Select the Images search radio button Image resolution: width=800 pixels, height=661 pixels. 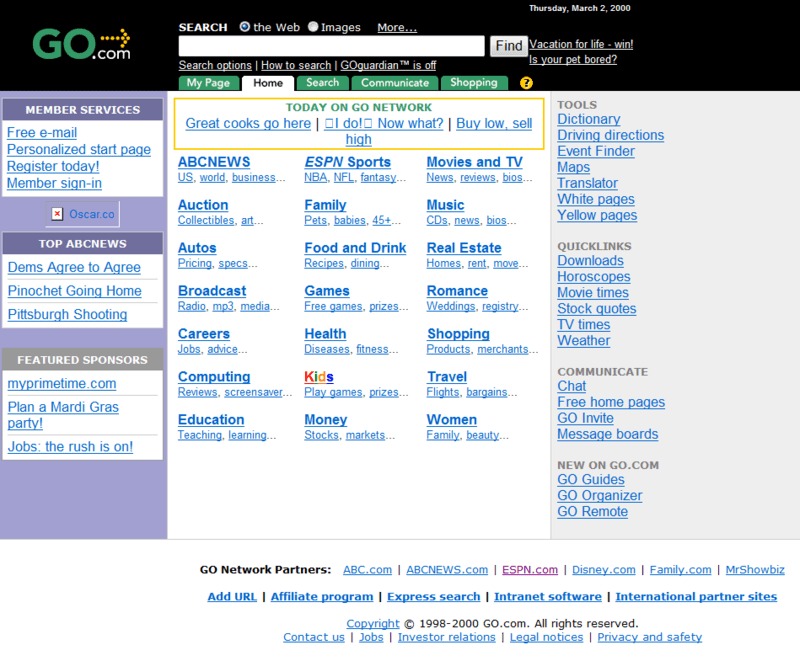click(313, 27)
